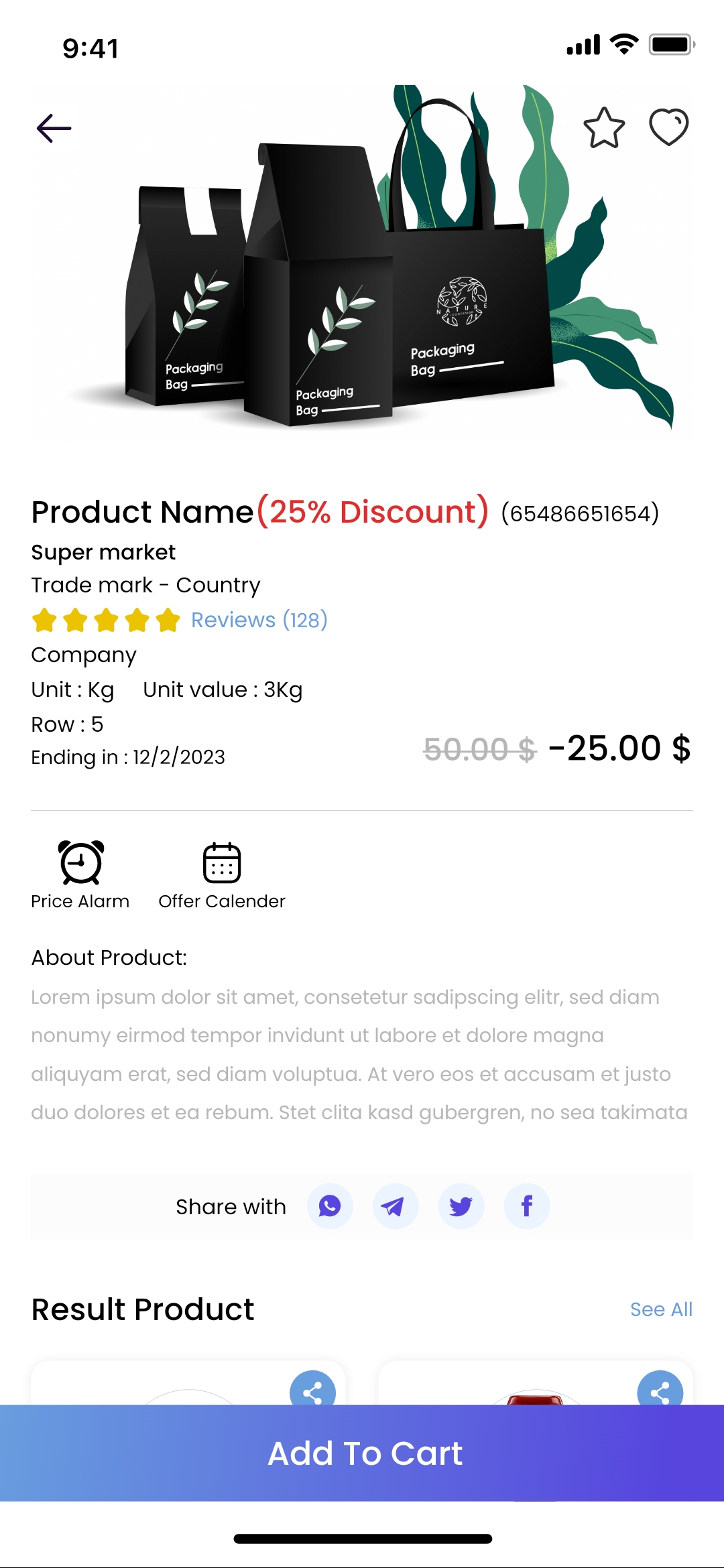This screenshot has width=724, height=1568.
Task: Share product via WhatsApp icon
Action: coord(330,1206)
